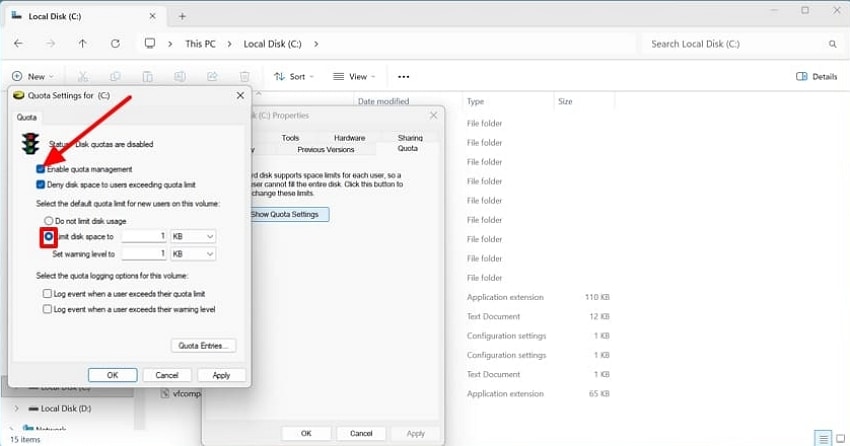Image resolution: width=850 pixels, height=446 pixels.
Task: Open the See more ellipsis menu
Action: [403, 77]
